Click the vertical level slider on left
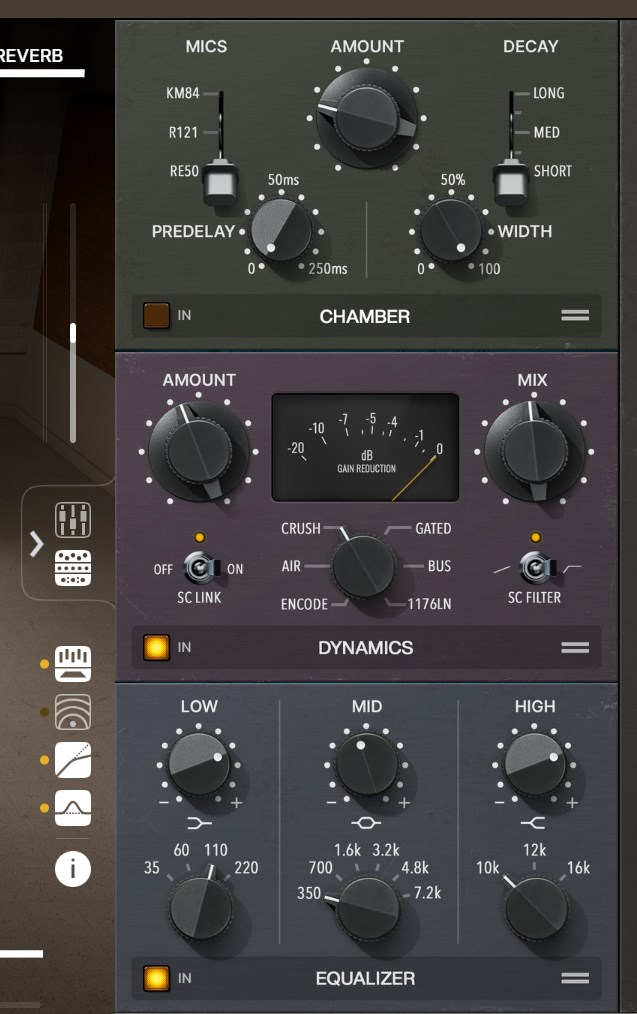 [73, 380]
